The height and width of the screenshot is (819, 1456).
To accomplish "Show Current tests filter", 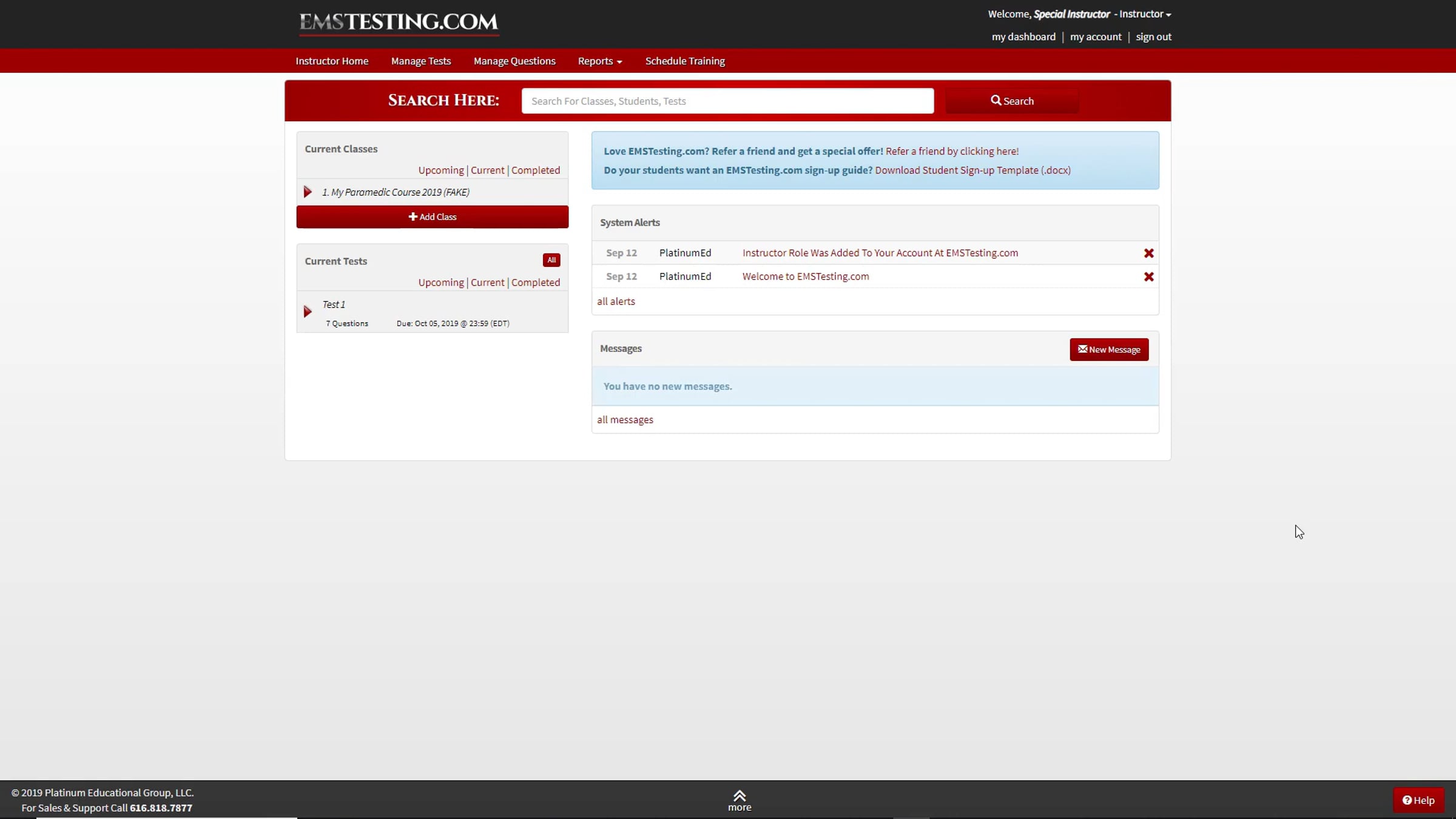I will click(x=487, y=283).
